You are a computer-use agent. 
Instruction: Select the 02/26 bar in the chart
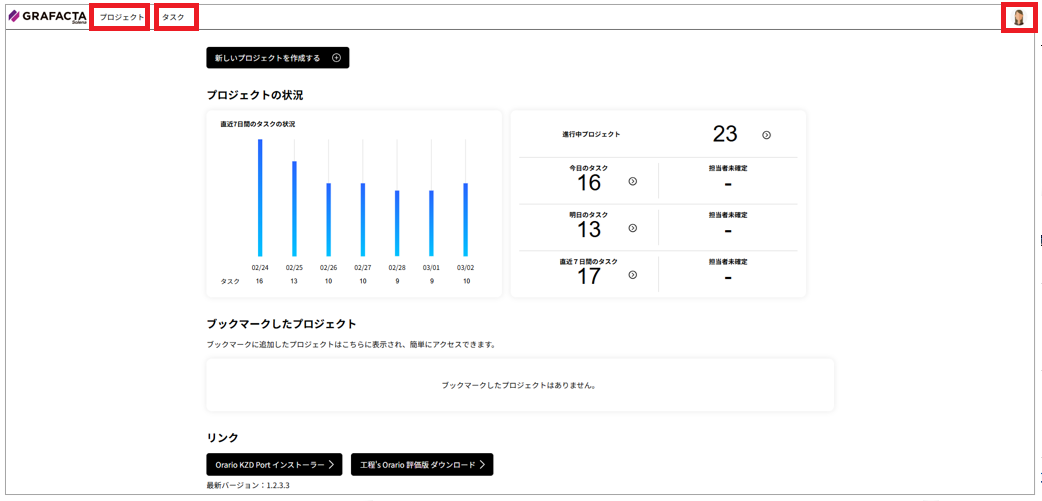point(328,220)
